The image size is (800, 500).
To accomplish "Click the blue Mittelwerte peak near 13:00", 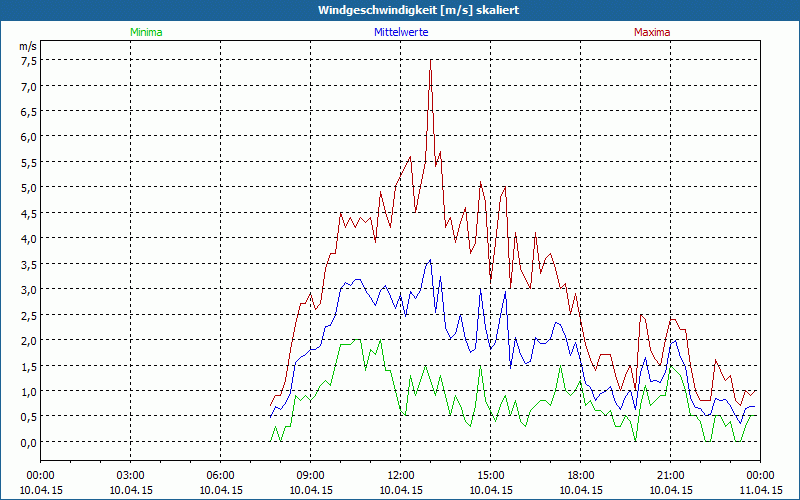I will coord(431,260).
